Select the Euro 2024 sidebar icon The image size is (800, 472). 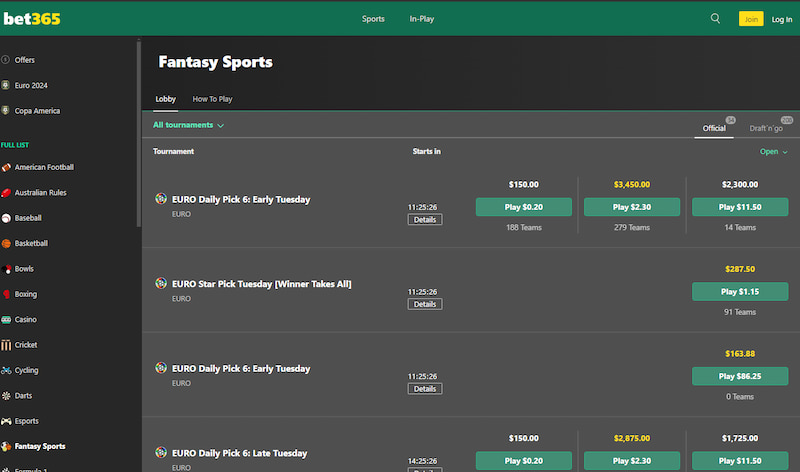[6, 85]
